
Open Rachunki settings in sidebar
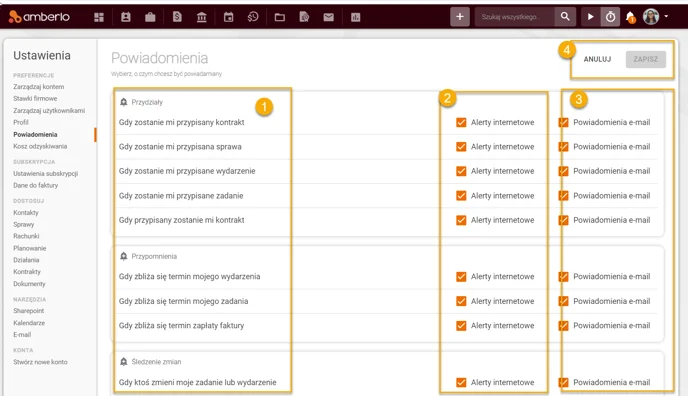(x=26, y=236)
